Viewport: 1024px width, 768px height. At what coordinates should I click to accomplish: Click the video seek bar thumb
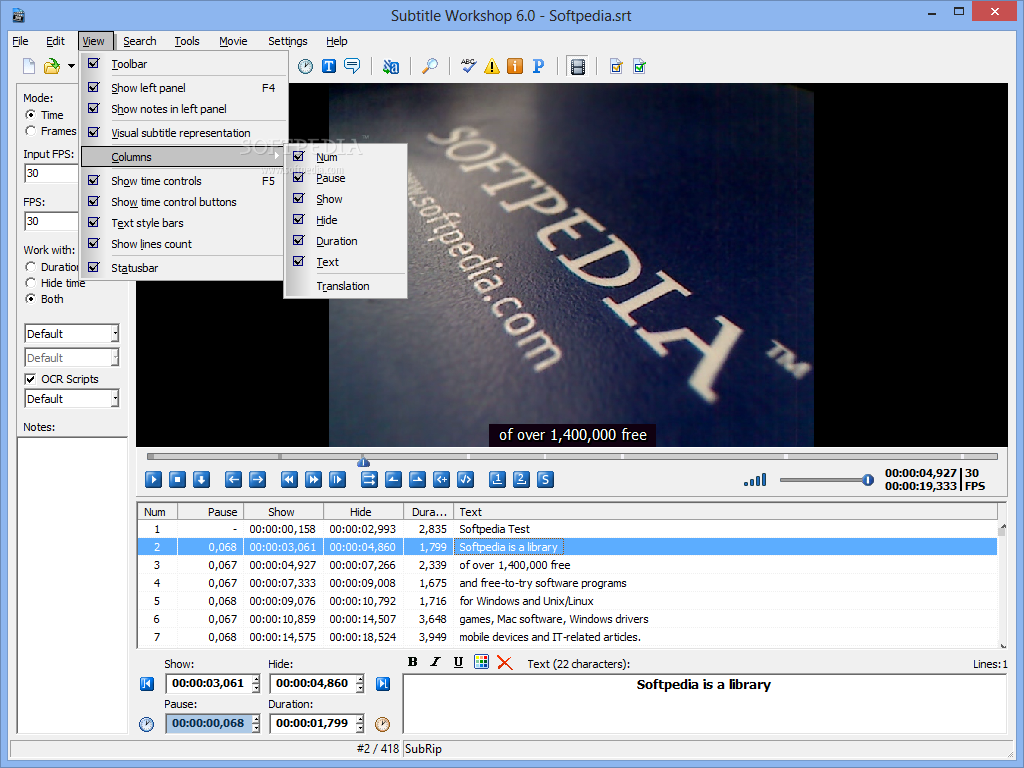pos(363,461)
